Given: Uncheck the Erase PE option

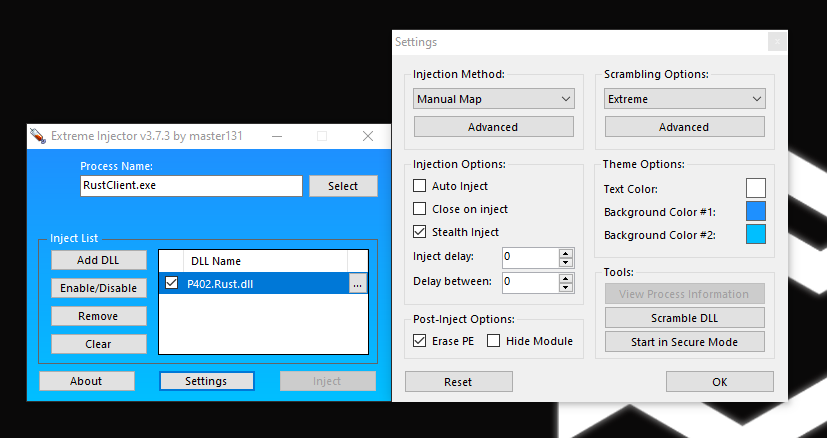Looking at the screenshot, I should point(419,341).
